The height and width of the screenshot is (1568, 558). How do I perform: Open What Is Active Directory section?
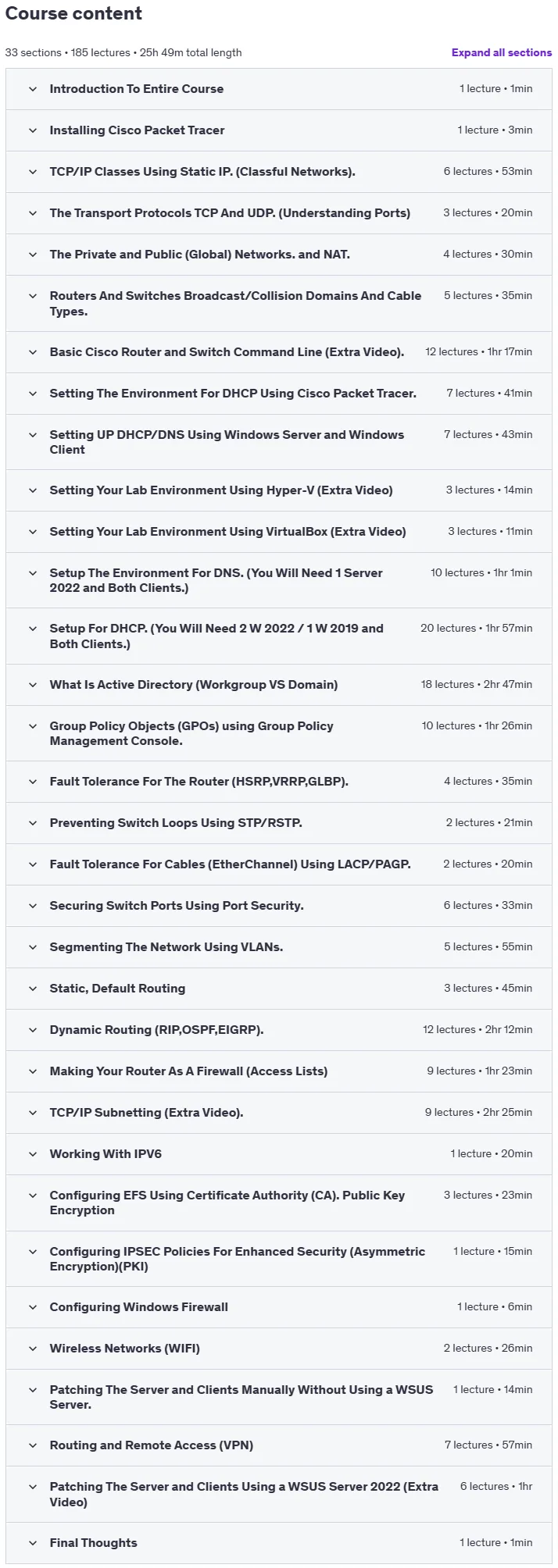[279, 685]
